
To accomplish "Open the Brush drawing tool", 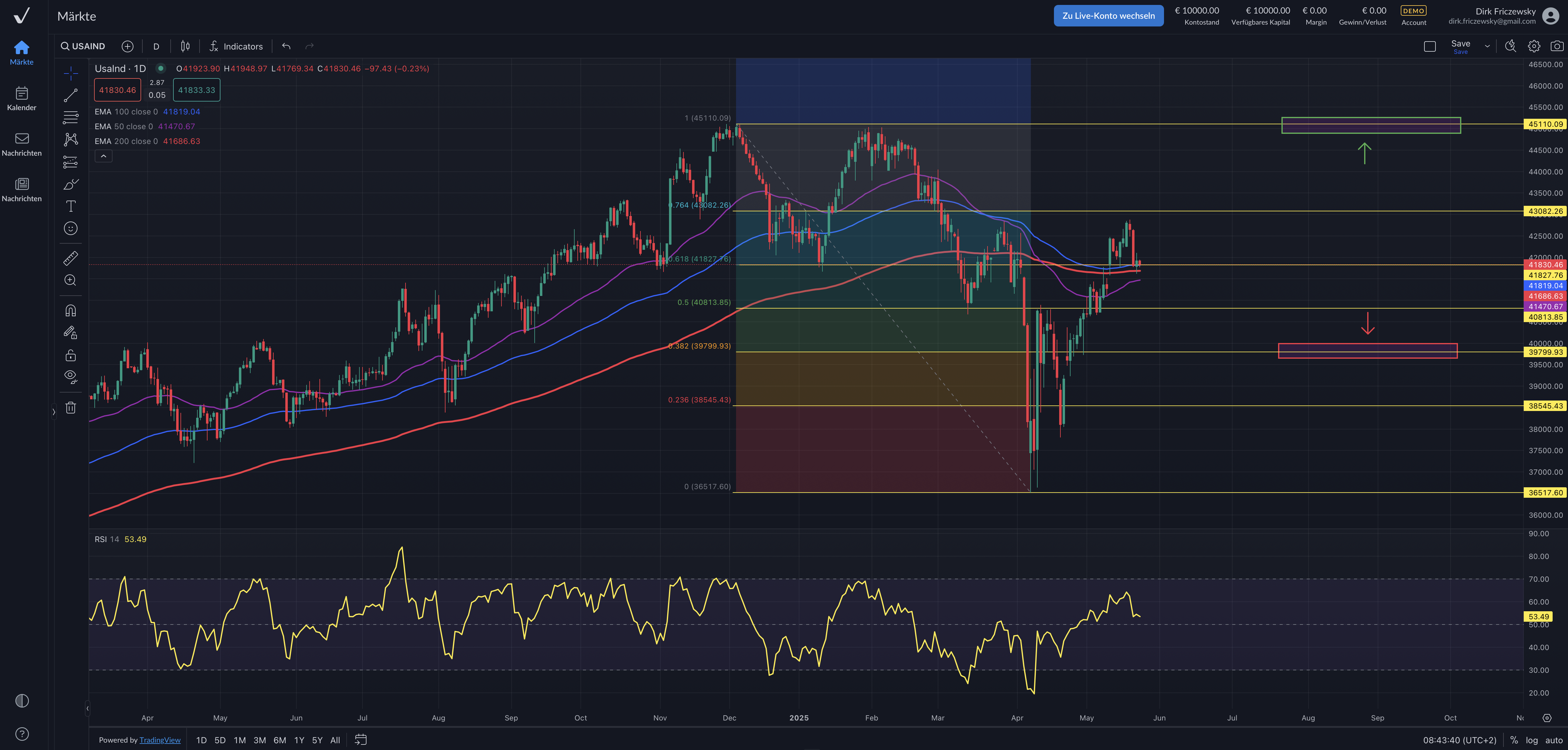I will click(x=71, y=183).
